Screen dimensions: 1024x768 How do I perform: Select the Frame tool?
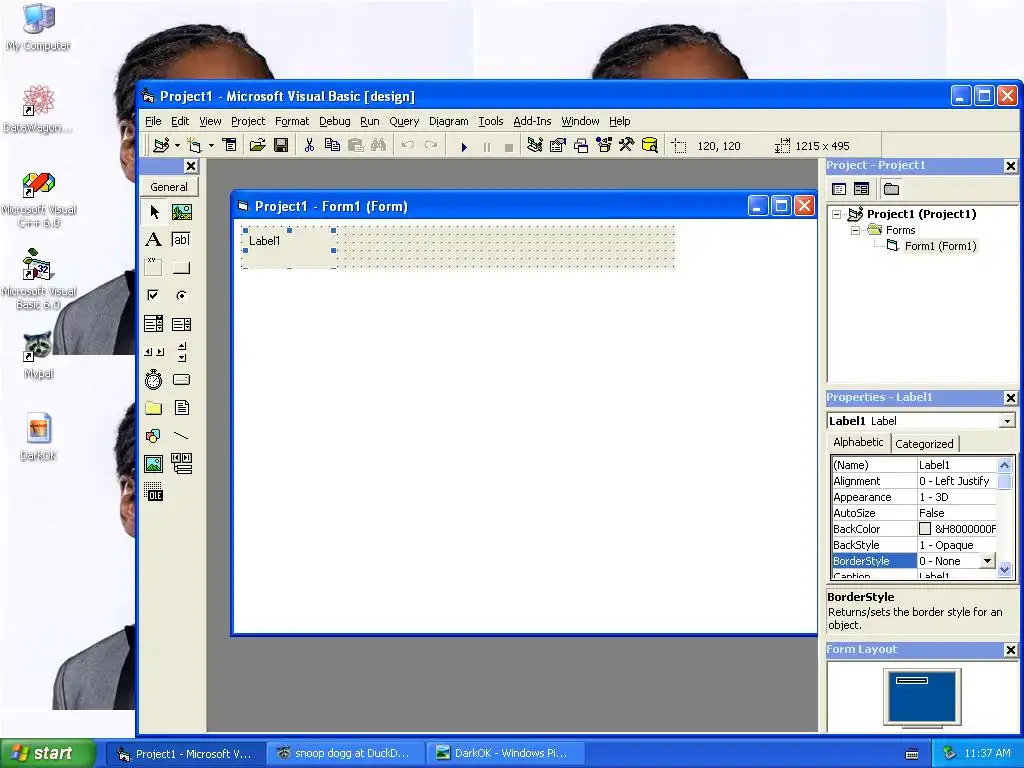tap(154, 268)
